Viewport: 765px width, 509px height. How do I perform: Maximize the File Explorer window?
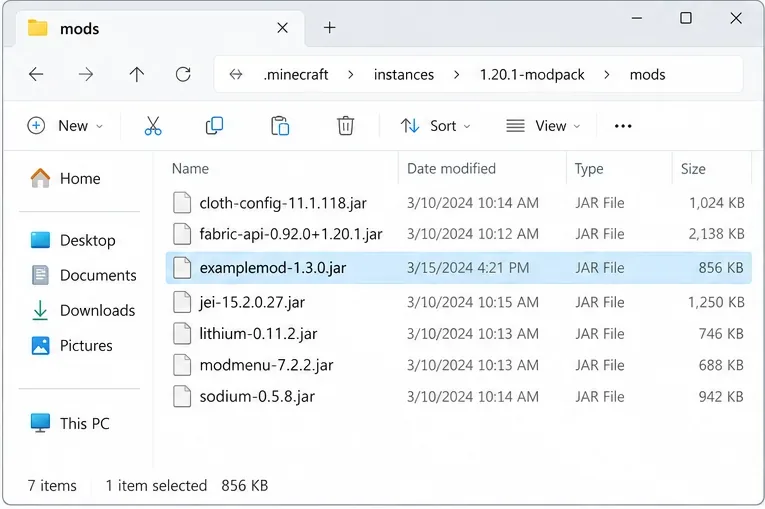pyautogui.click(x=686, y=19)
